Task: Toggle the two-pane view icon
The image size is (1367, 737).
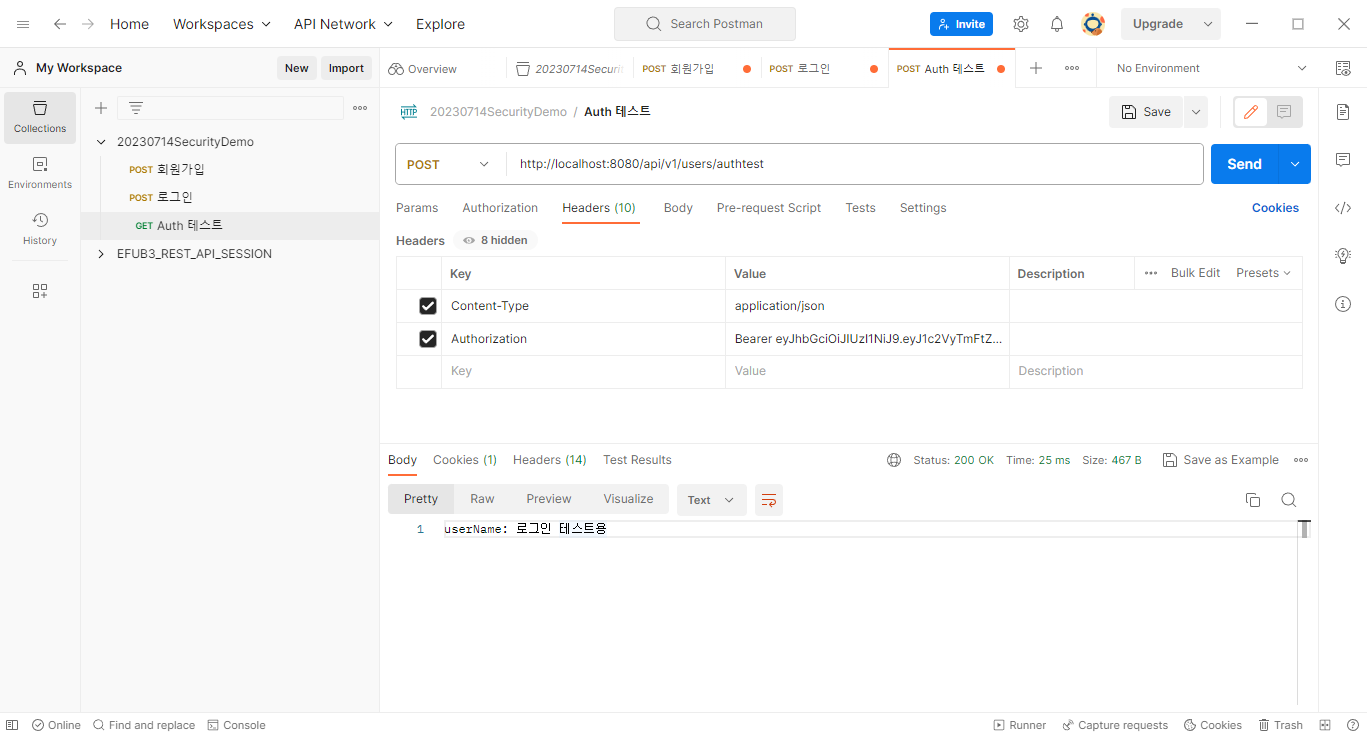Action: point(1325,725)
